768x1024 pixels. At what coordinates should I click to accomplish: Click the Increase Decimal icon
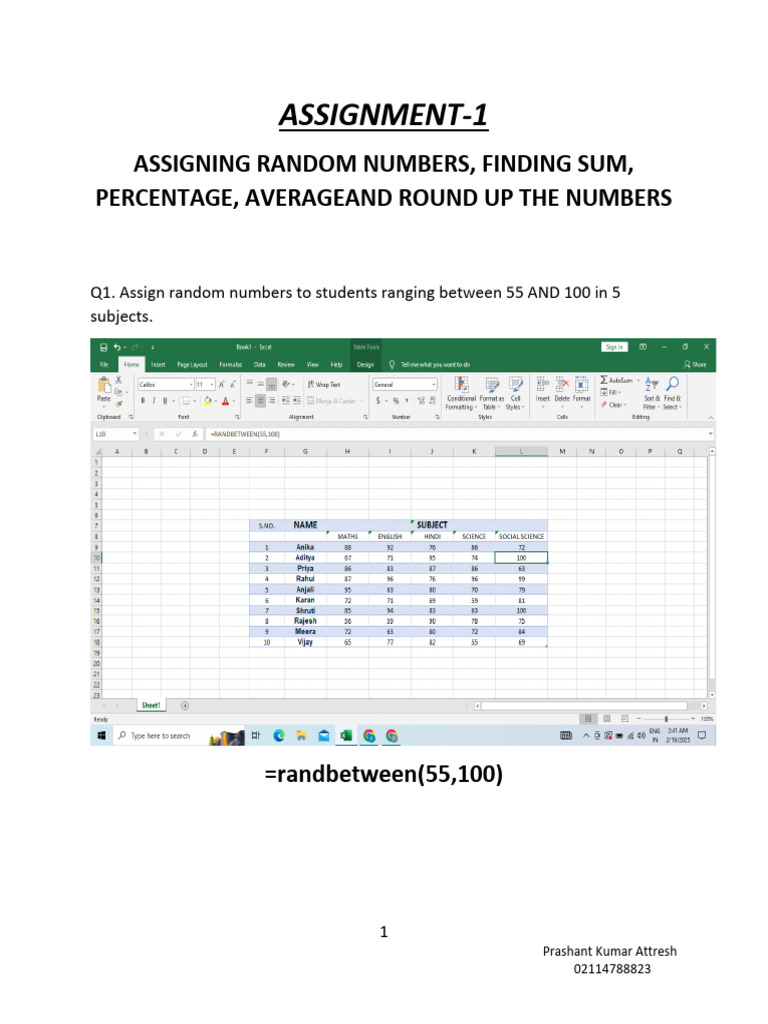[421, 400]
